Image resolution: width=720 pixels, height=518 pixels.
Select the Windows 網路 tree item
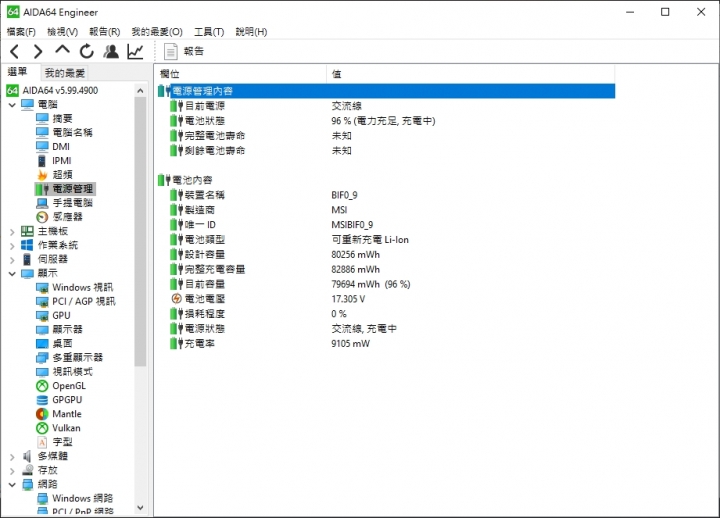pos(83,499)
